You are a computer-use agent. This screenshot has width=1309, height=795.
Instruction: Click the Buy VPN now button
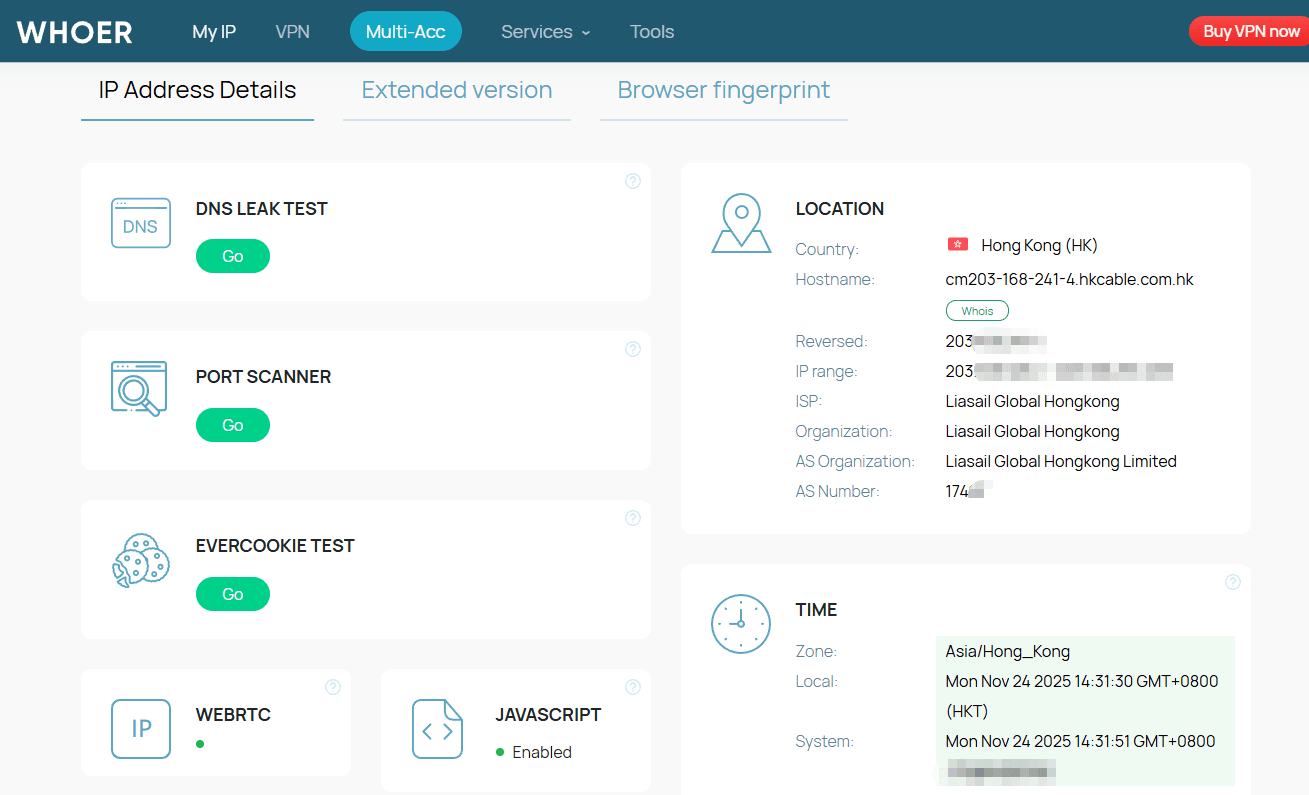(x=1250, y=31)
